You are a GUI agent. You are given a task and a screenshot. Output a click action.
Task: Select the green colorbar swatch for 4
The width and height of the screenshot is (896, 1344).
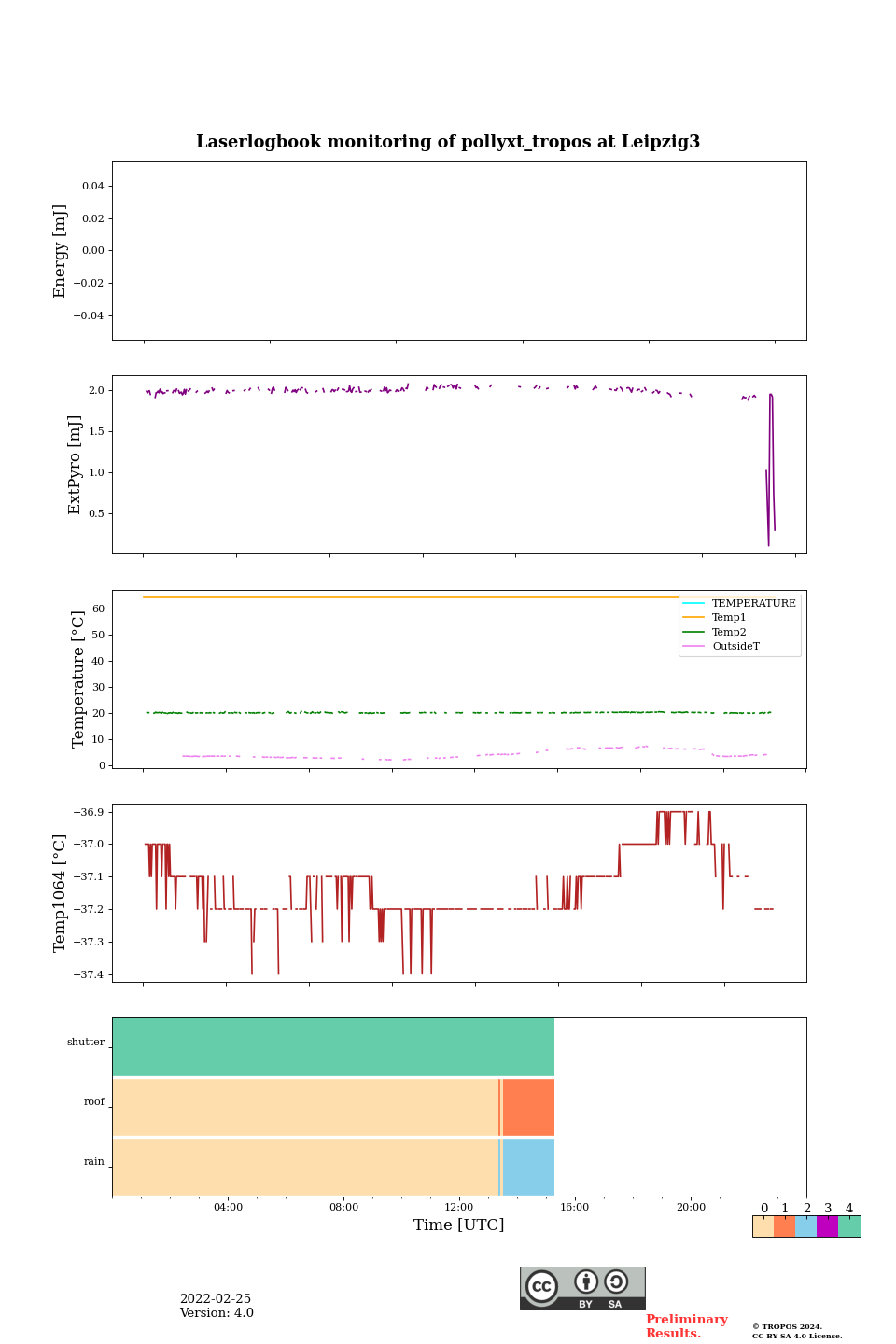pos(849,1226)
